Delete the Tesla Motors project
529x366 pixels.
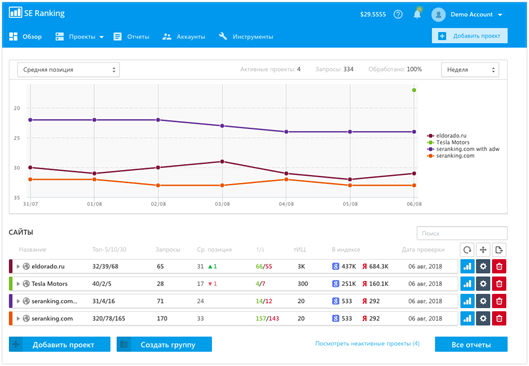point(499,284)
